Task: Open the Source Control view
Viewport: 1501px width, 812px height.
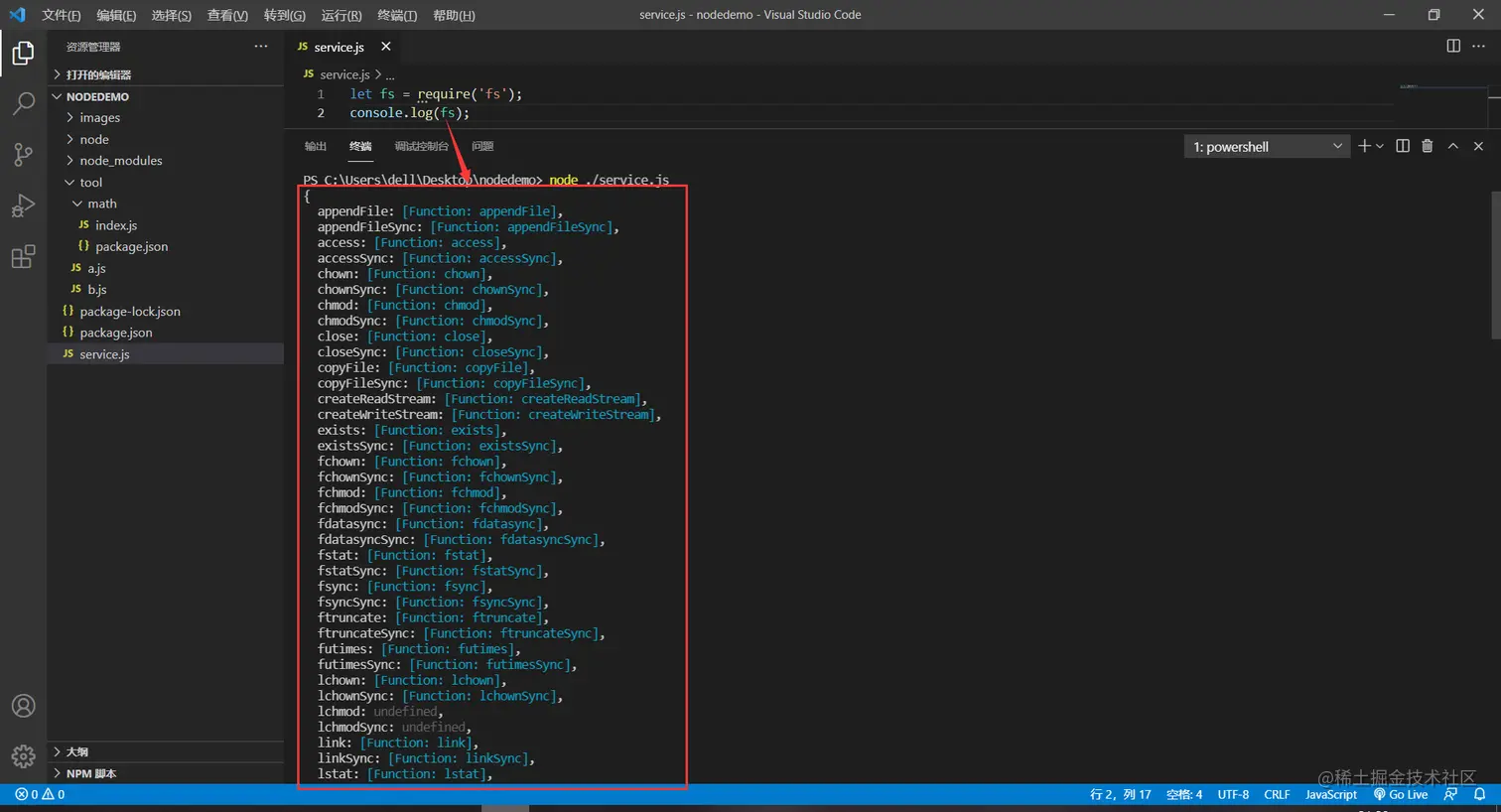Action: pos(23,154)
